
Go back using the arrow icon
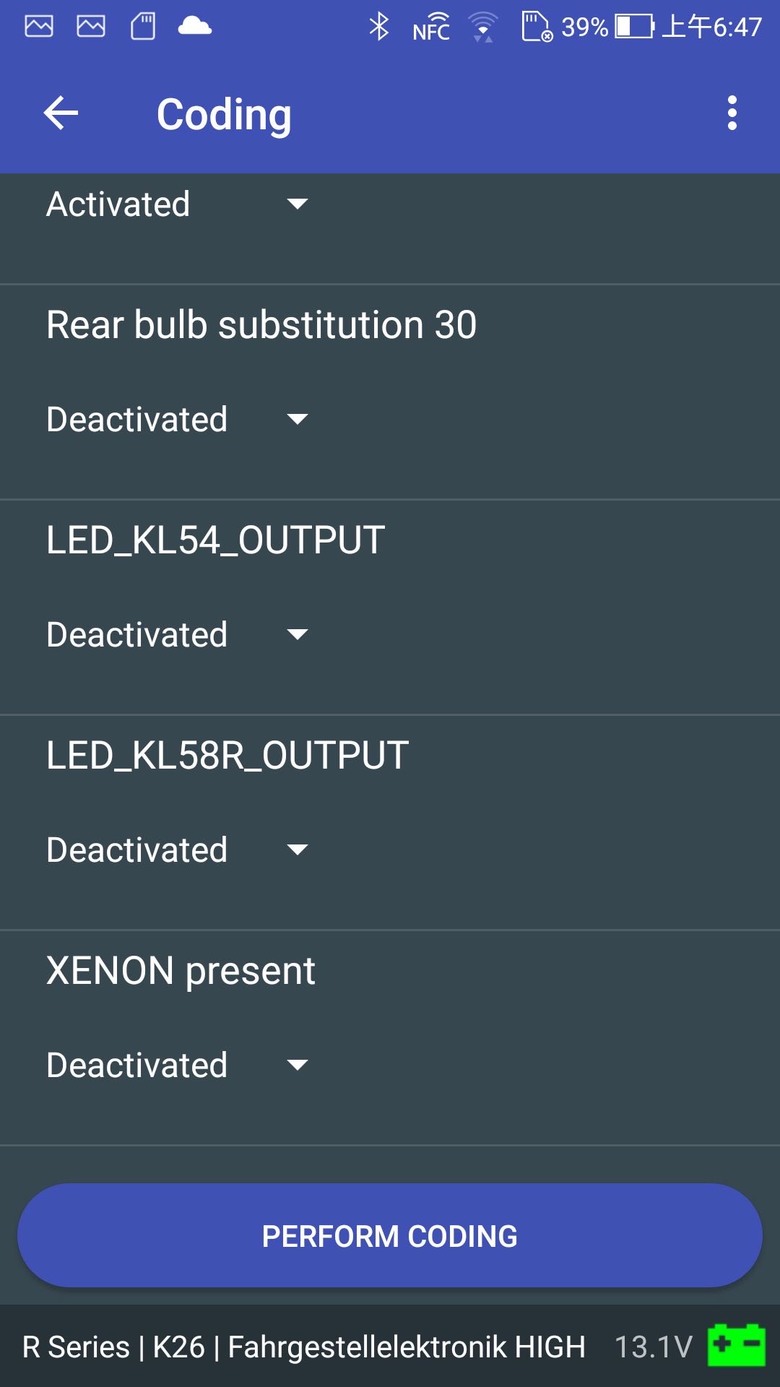point(61,114)
